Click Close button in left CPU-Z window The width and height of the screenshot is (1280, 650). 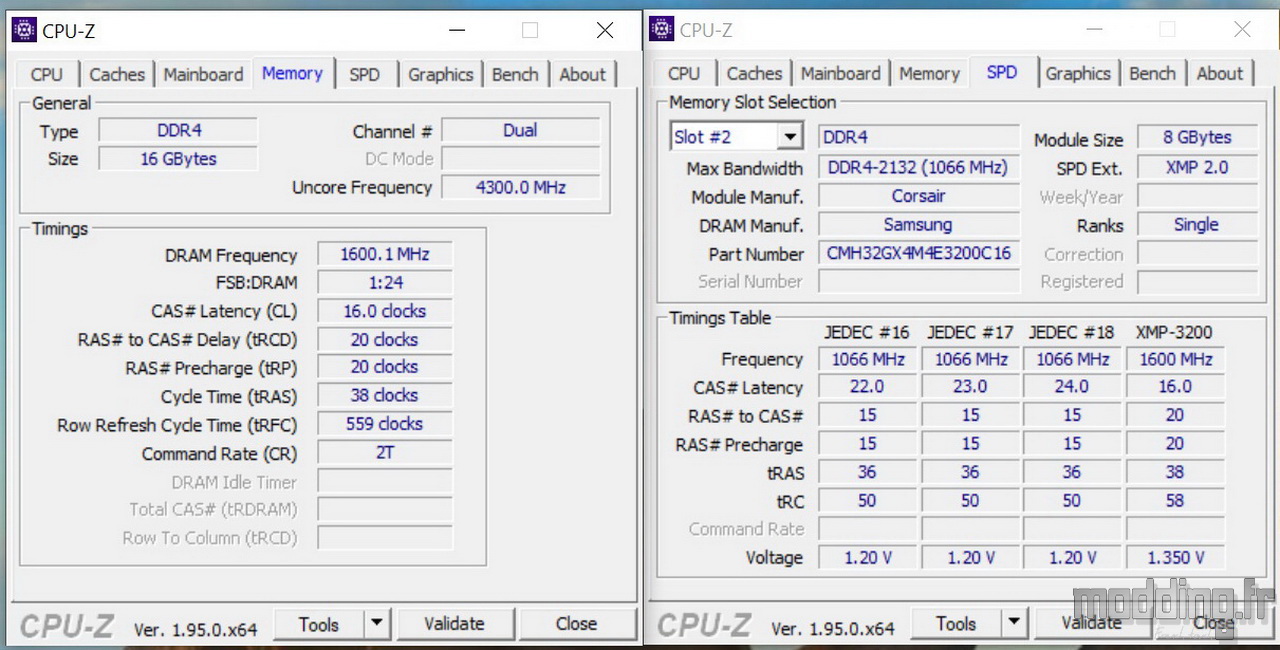pyautogui.click(x=576, y=624)
